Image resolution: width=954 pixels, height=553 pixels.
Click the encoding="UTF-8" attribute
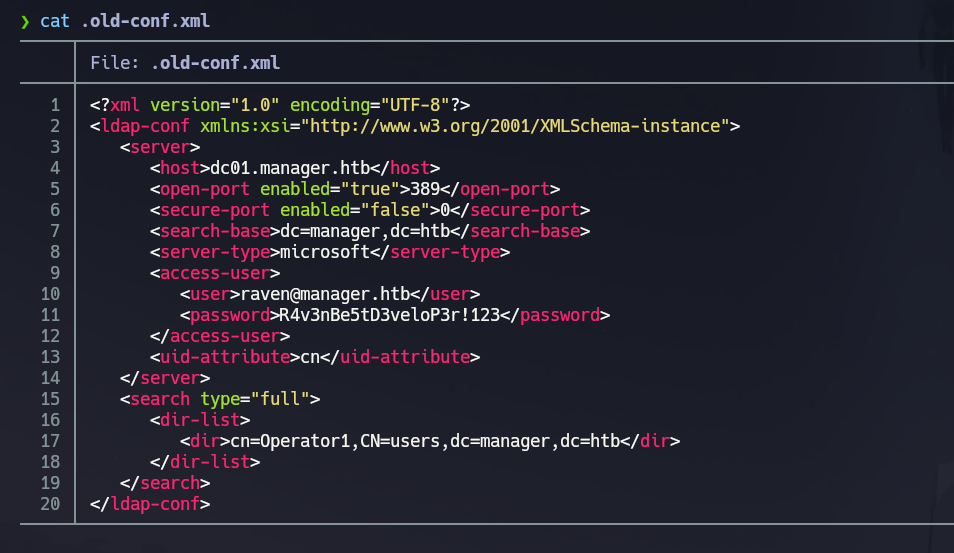point(370,105)
